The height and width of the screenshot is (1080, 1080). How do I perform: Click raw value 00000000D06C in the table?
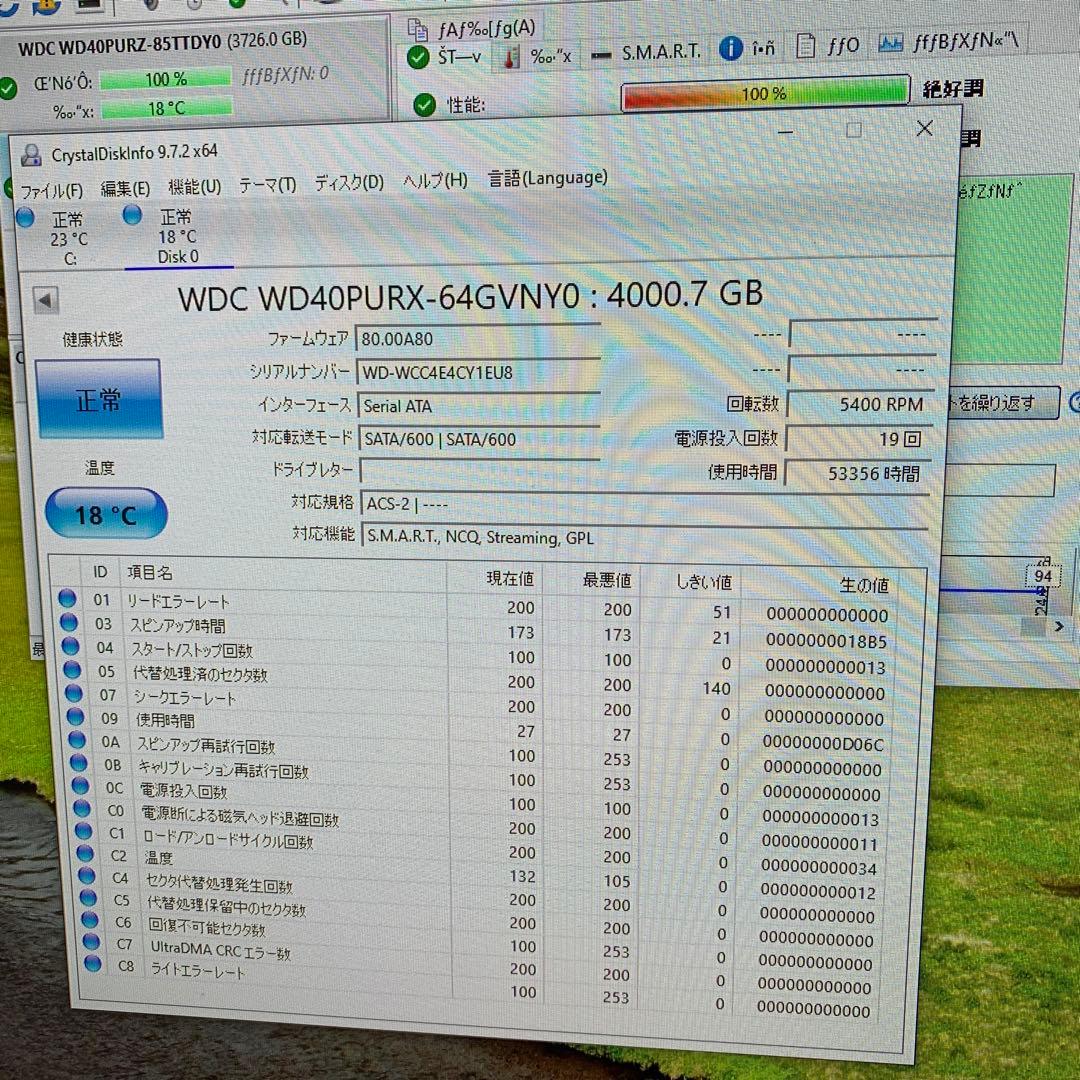pyautogui.click(x=822, y=743)
